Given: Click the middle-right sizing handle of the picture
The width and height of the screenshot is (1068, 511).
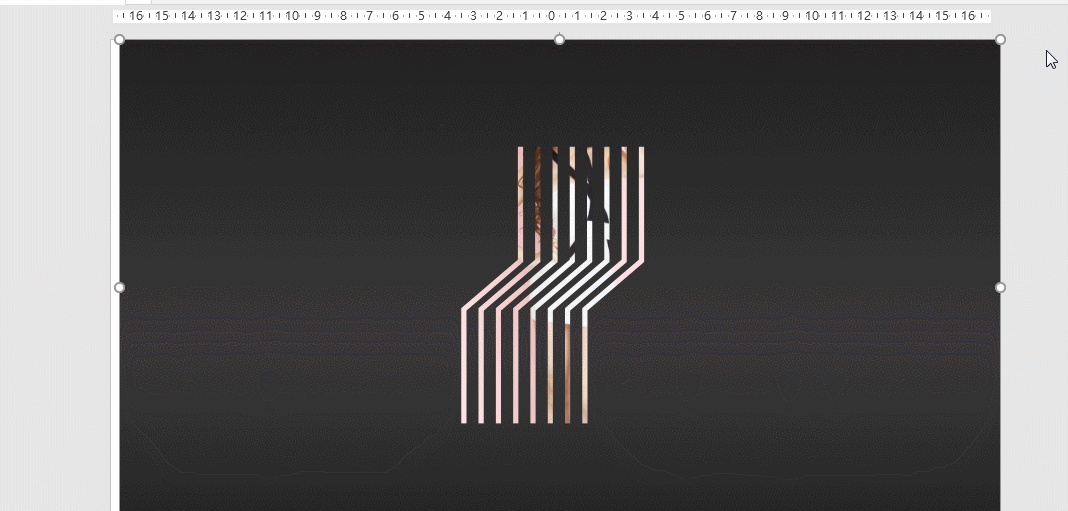Looking at the screenshot, I should [1000, 288].
